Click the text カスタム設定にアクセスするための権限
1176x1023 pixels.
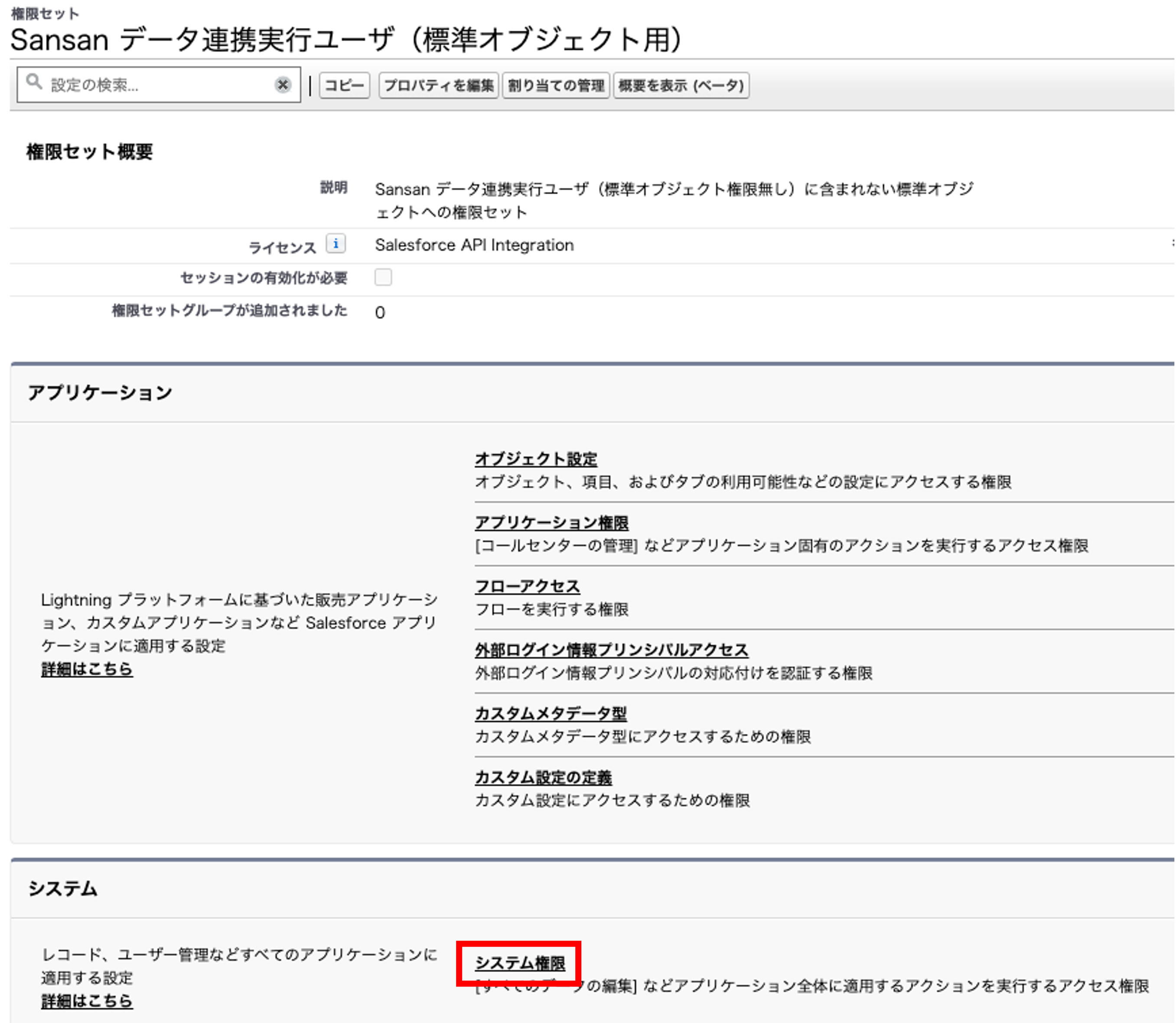pos(612,800)
